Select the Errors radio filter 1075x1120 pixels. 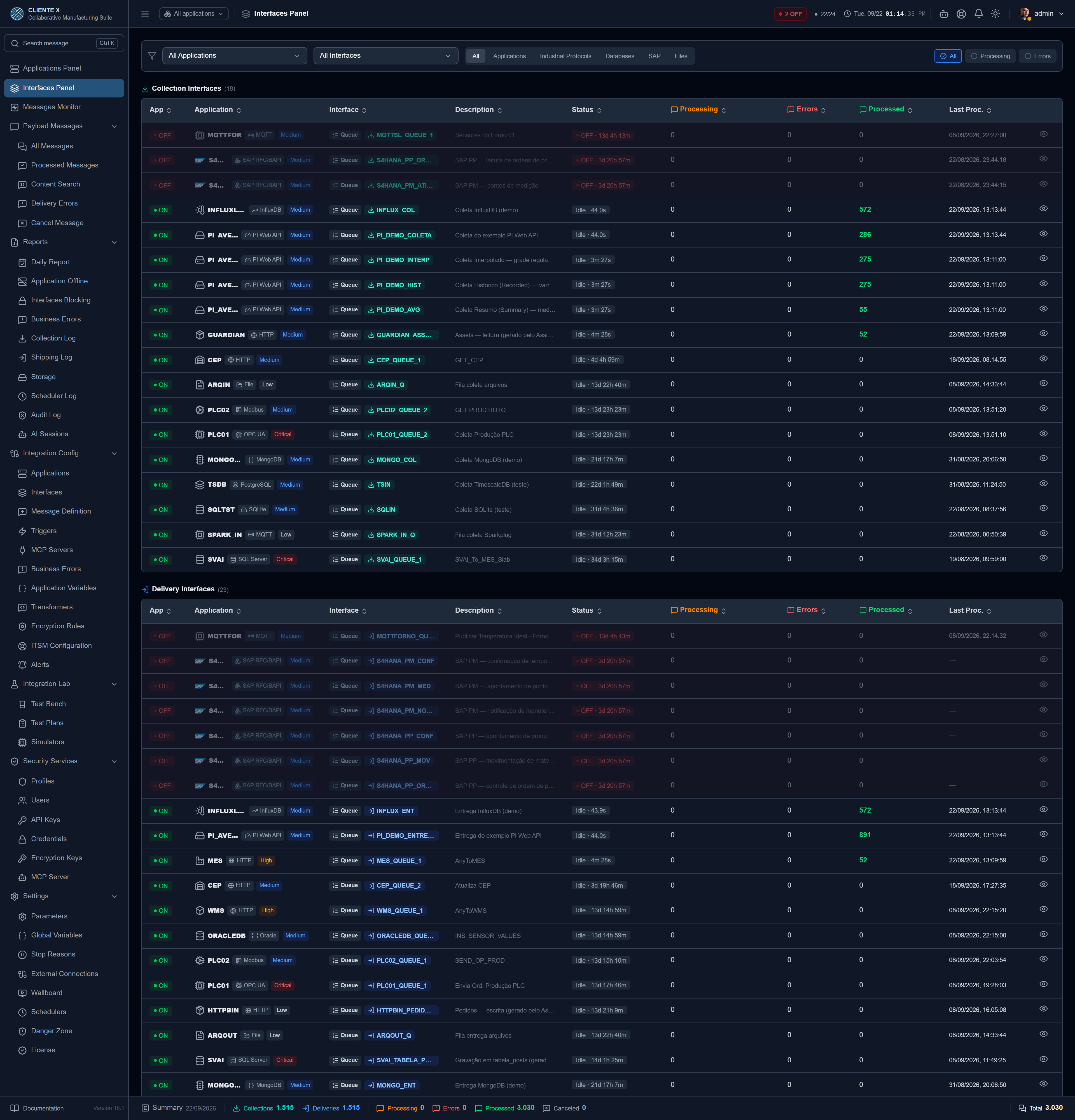[1037, 56]
